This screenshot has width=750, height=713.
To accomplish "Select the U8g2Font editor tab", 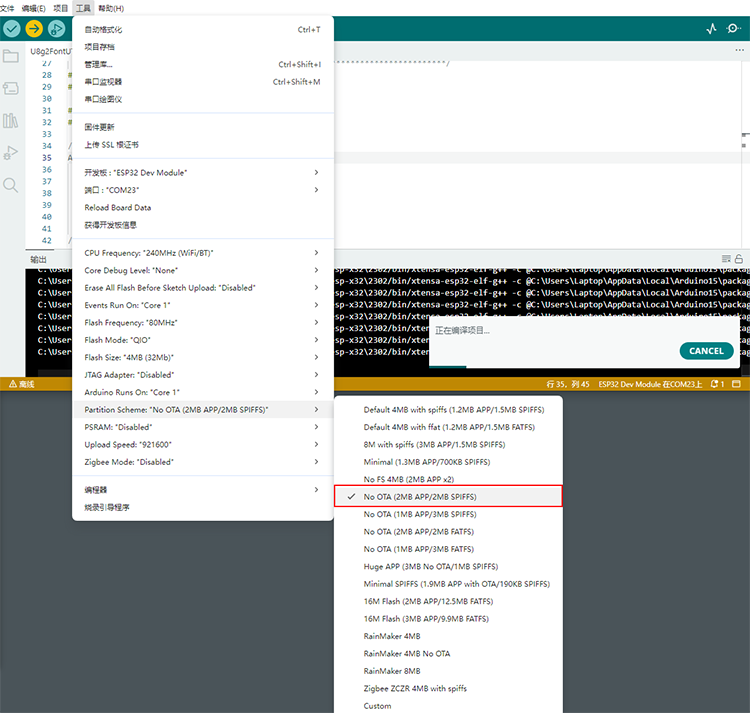I will (x=51, y=51).
